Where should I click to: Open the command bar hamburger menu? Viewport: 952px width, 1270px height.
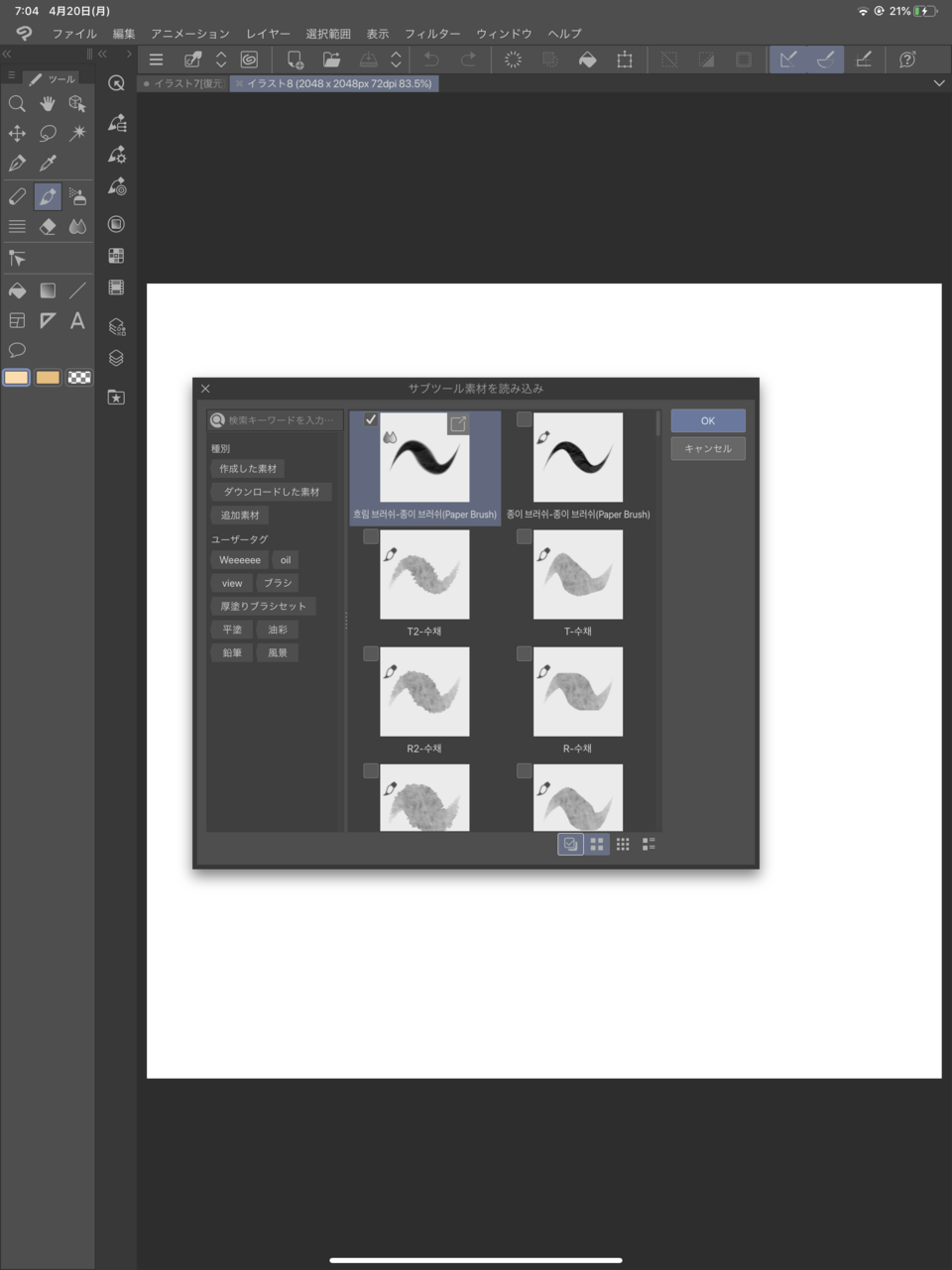[x=156, y=59]
